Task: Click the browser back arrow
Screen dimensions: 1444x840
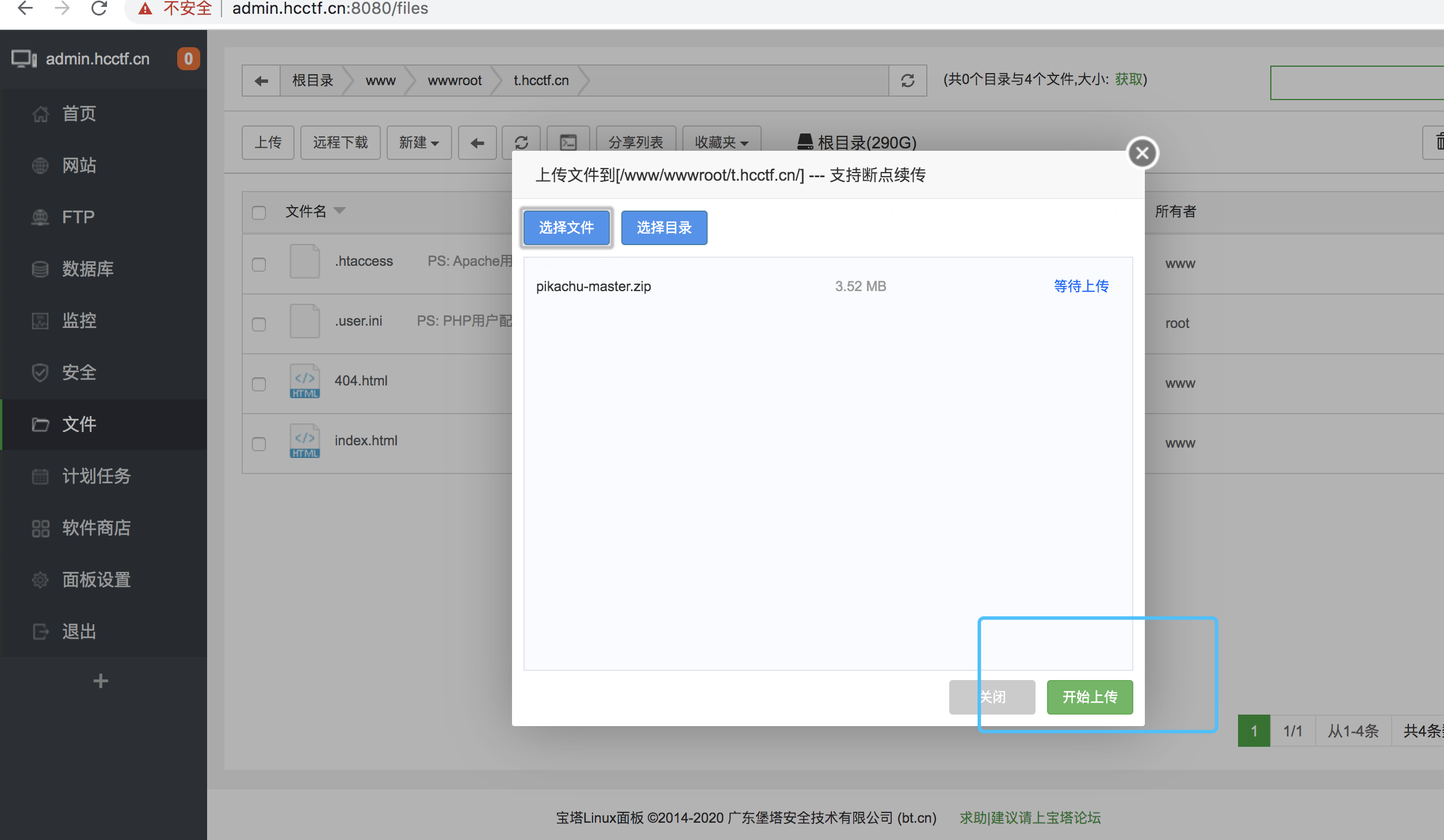Action: [25, 8]
